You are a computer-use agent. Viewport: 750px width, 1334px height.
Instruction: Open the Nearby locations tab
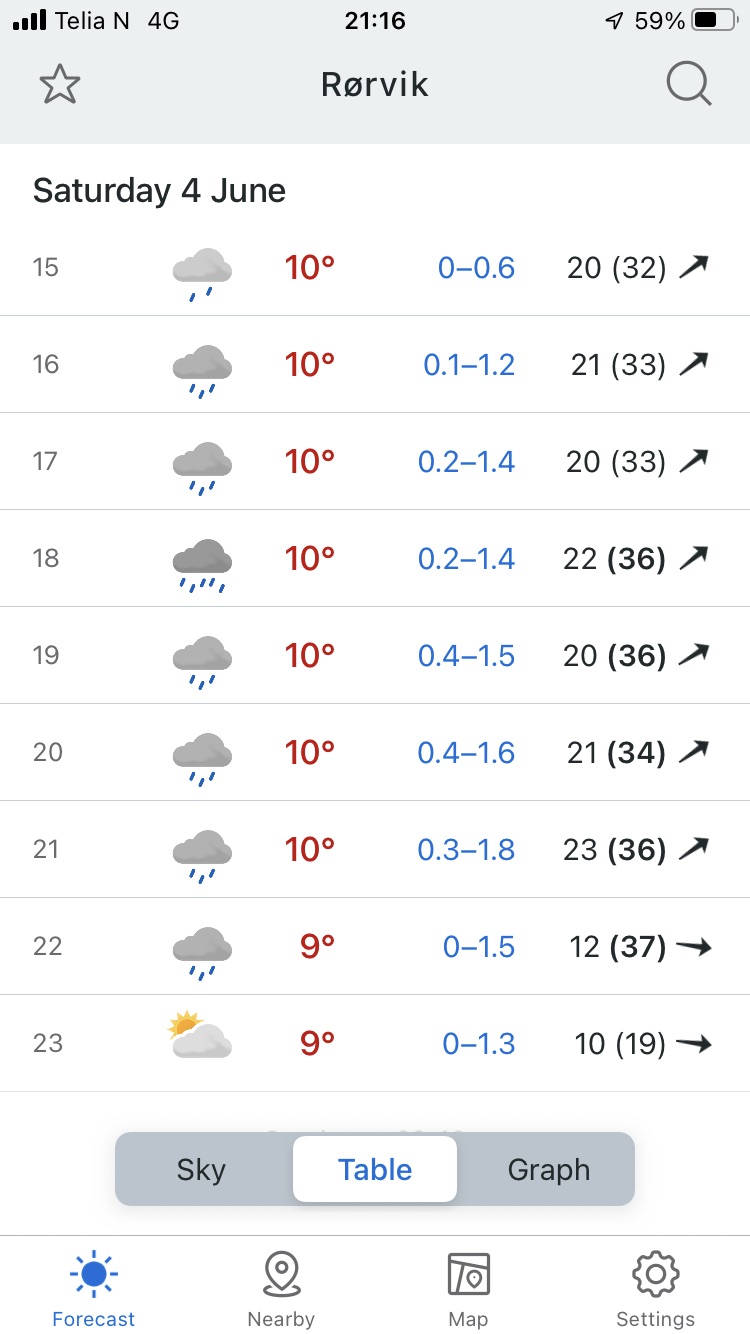[281, 1288]
